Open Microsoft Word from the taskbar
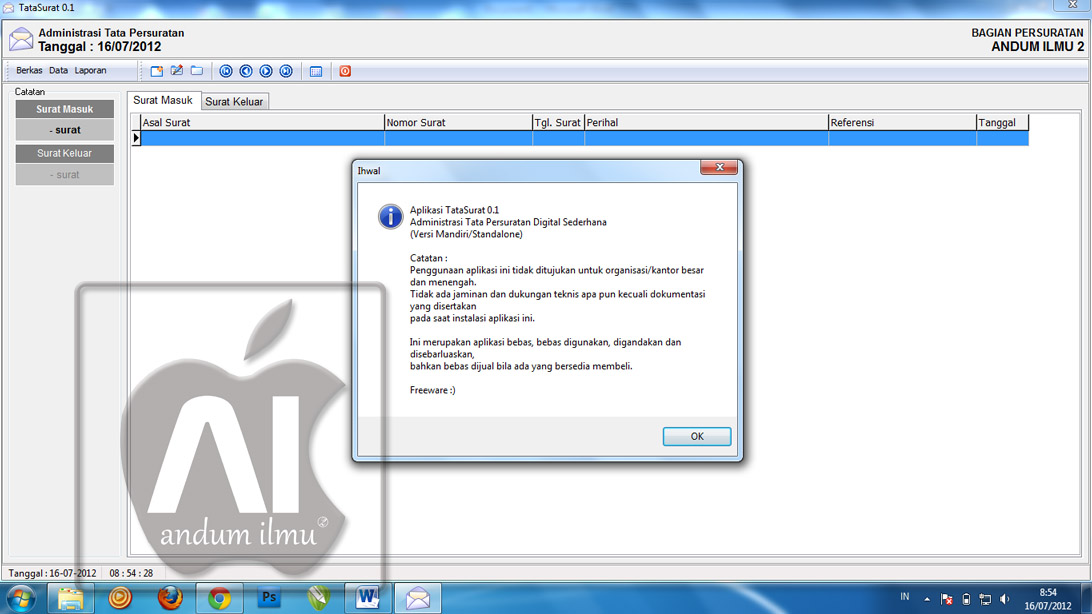The height and width of the screenshot is (614, 1092). [368, 598]
